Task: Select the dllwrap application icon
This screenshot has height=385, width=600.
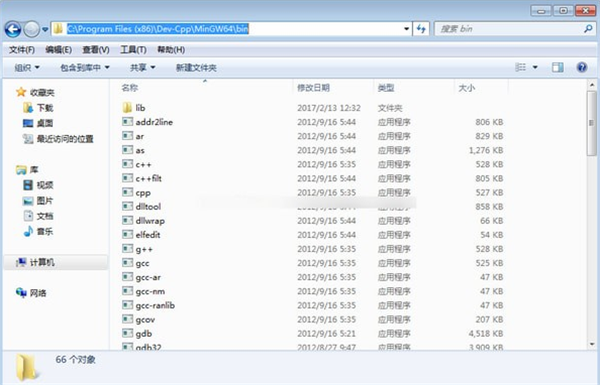Action: [127, 220]
